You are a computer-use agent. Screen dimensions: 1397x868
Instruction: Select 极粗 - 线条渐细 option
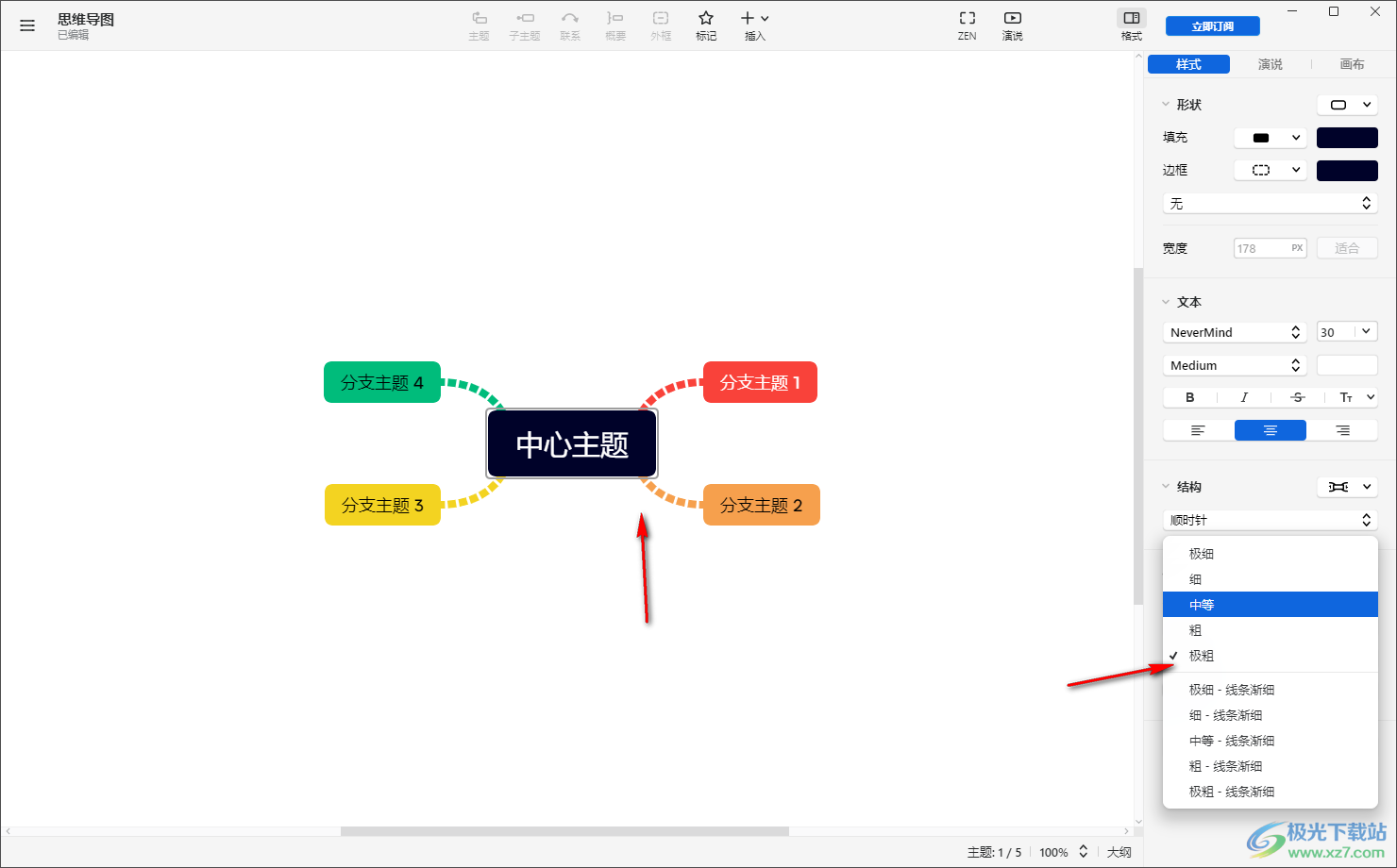click(x=1271, y=792)
